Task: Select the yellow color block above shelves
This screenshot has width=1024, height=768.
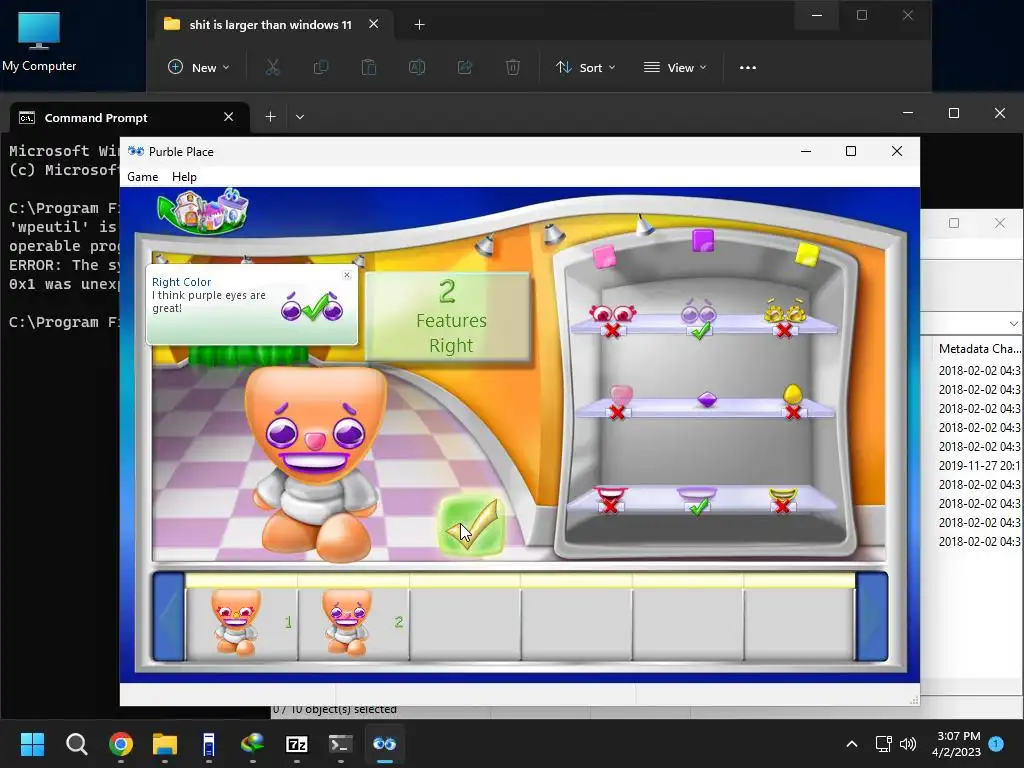Action: point(807,254)
